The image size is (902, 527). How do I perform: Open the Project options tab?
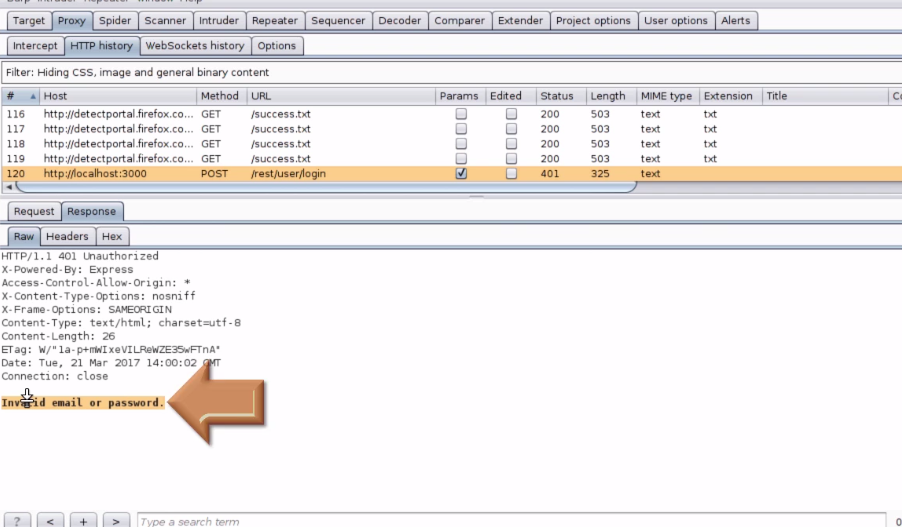(593, 21)
